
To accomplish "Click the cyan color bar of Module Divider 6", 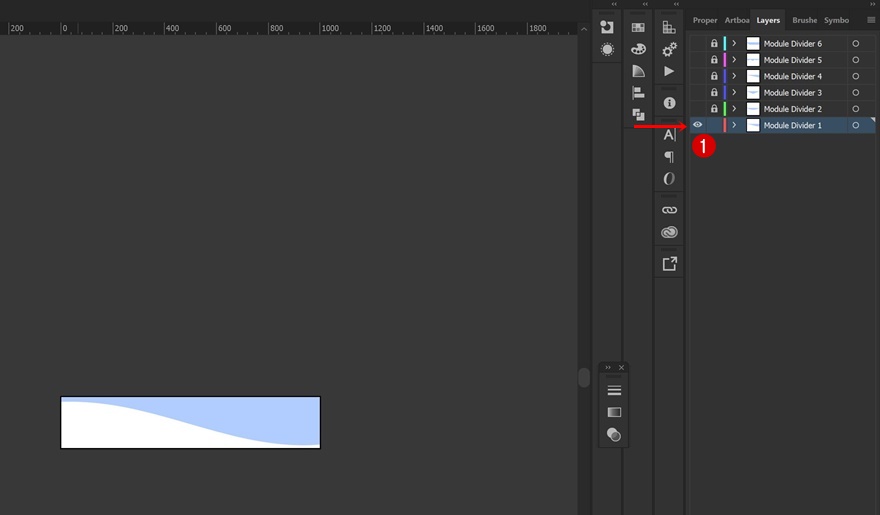I will pyautogui.click(x=725, y=43).
